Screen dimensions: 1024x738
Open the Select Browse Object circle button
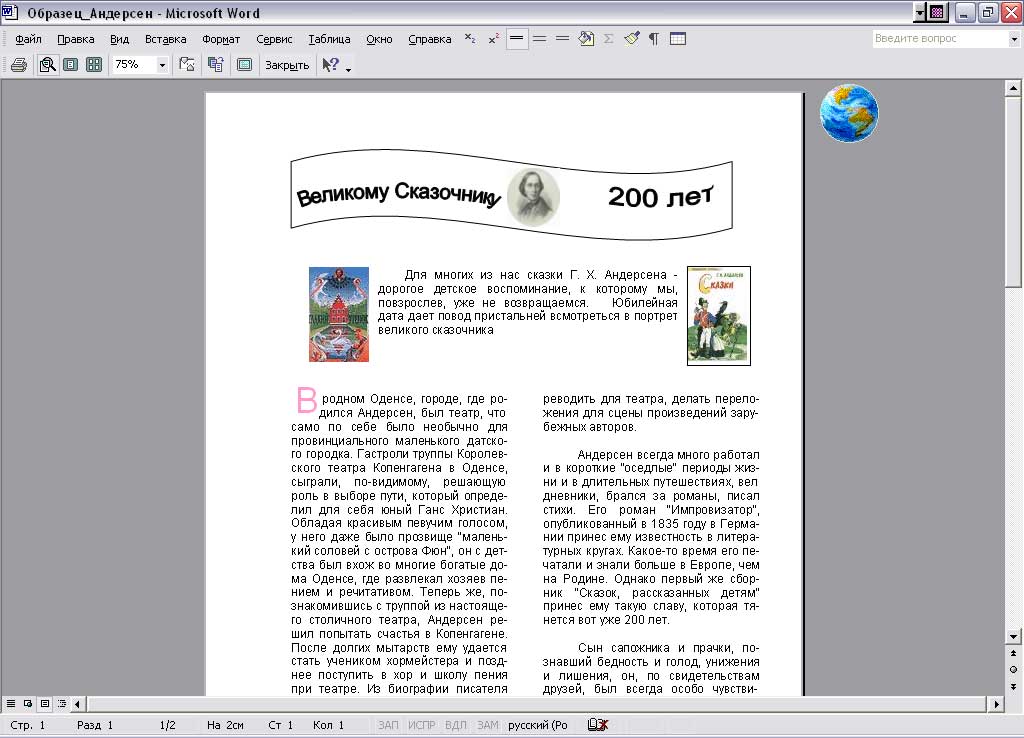(1013, 669)
